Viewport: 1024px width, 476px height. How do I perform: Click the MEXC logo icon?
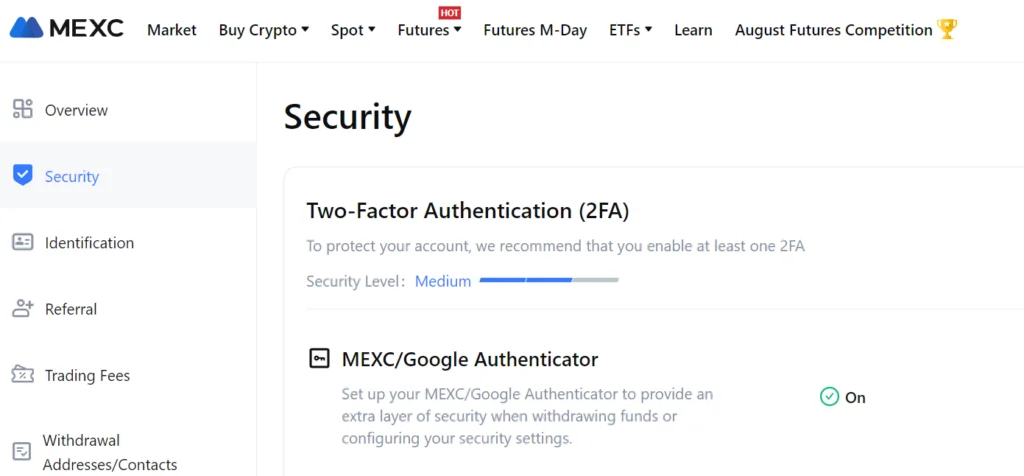26,27
